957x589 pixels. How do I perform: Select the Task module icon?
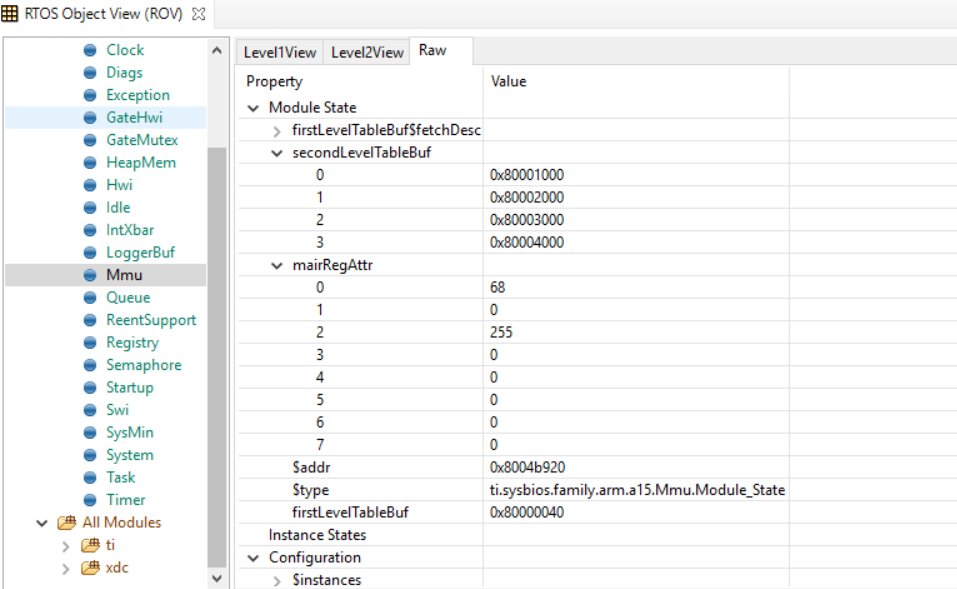[x=90, y=478]
